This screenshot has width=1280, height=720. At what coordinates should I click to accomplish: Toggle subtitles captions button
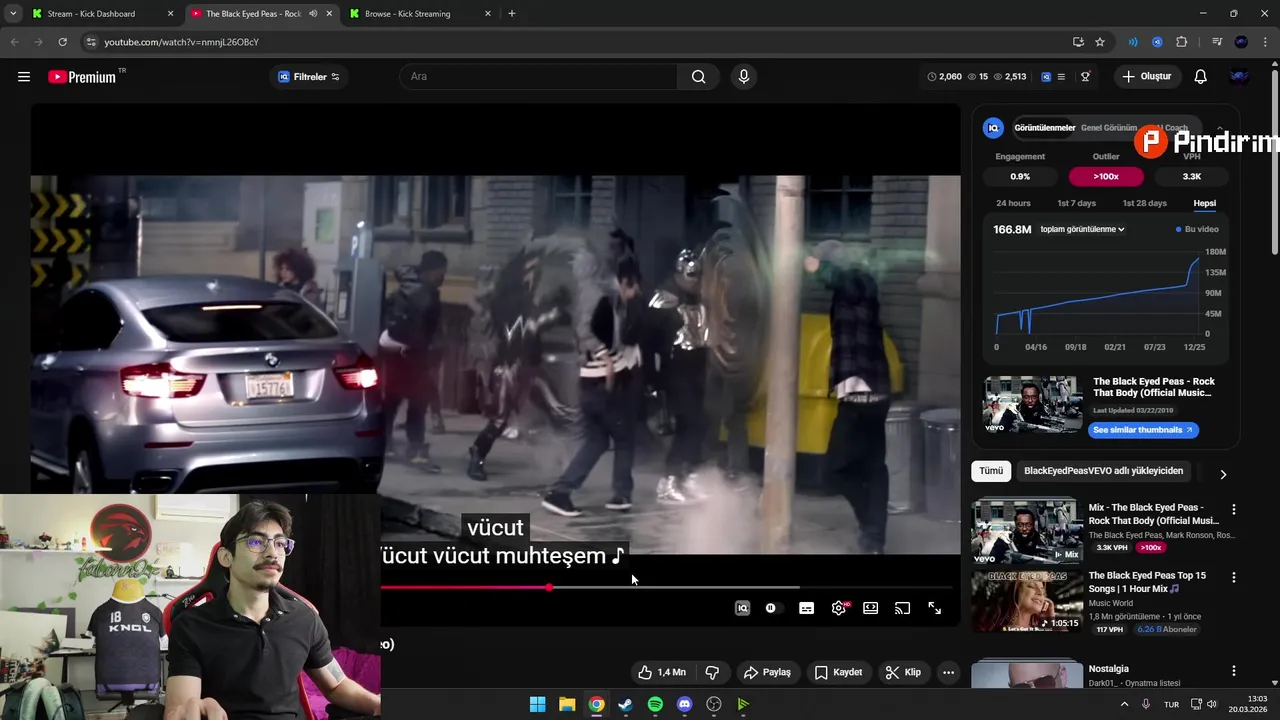(x=806, y=608)
